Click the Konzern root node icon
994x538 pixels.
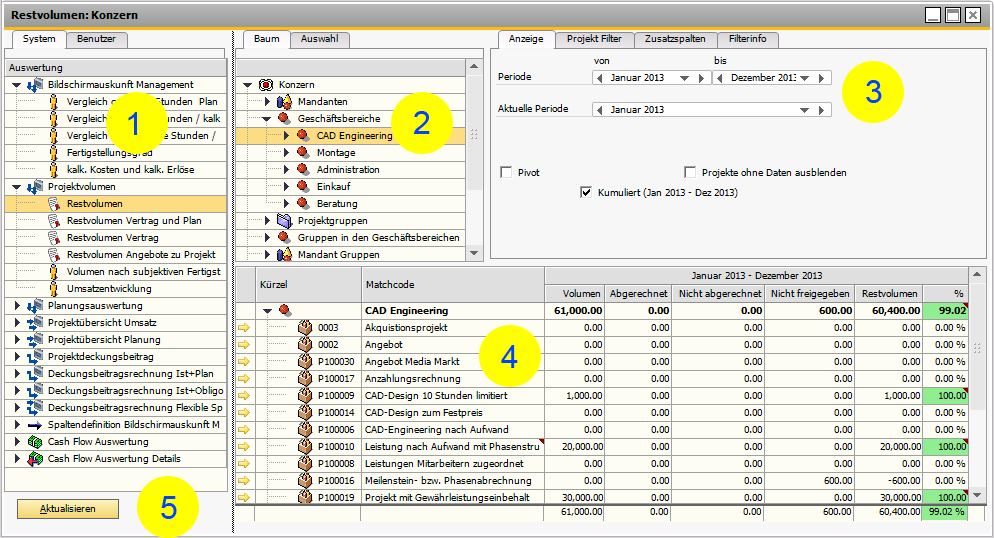coord(266,85)
